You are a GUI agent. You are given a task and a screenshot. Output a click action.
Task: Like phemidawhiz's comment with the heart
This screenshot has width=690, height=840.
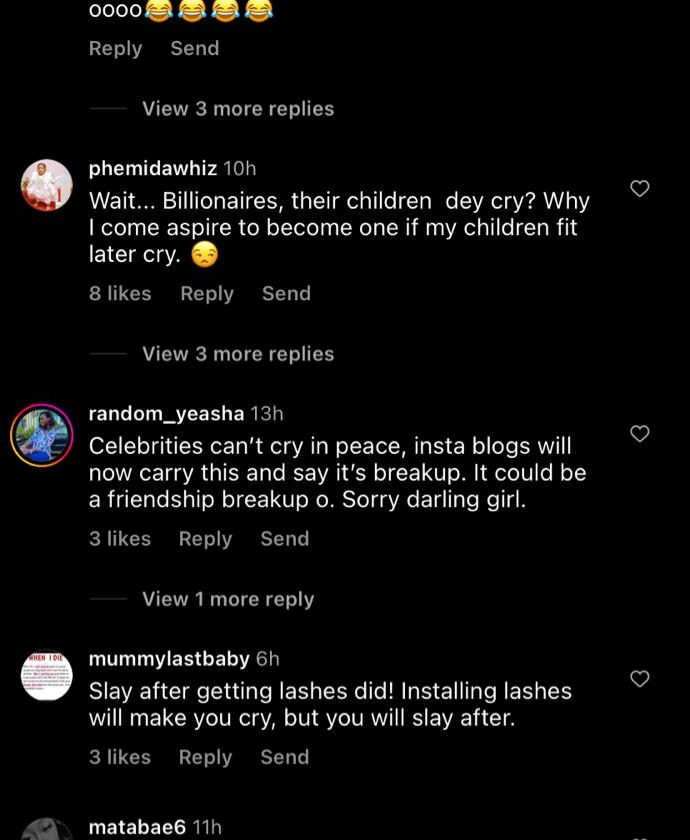[x=640, y=189]
